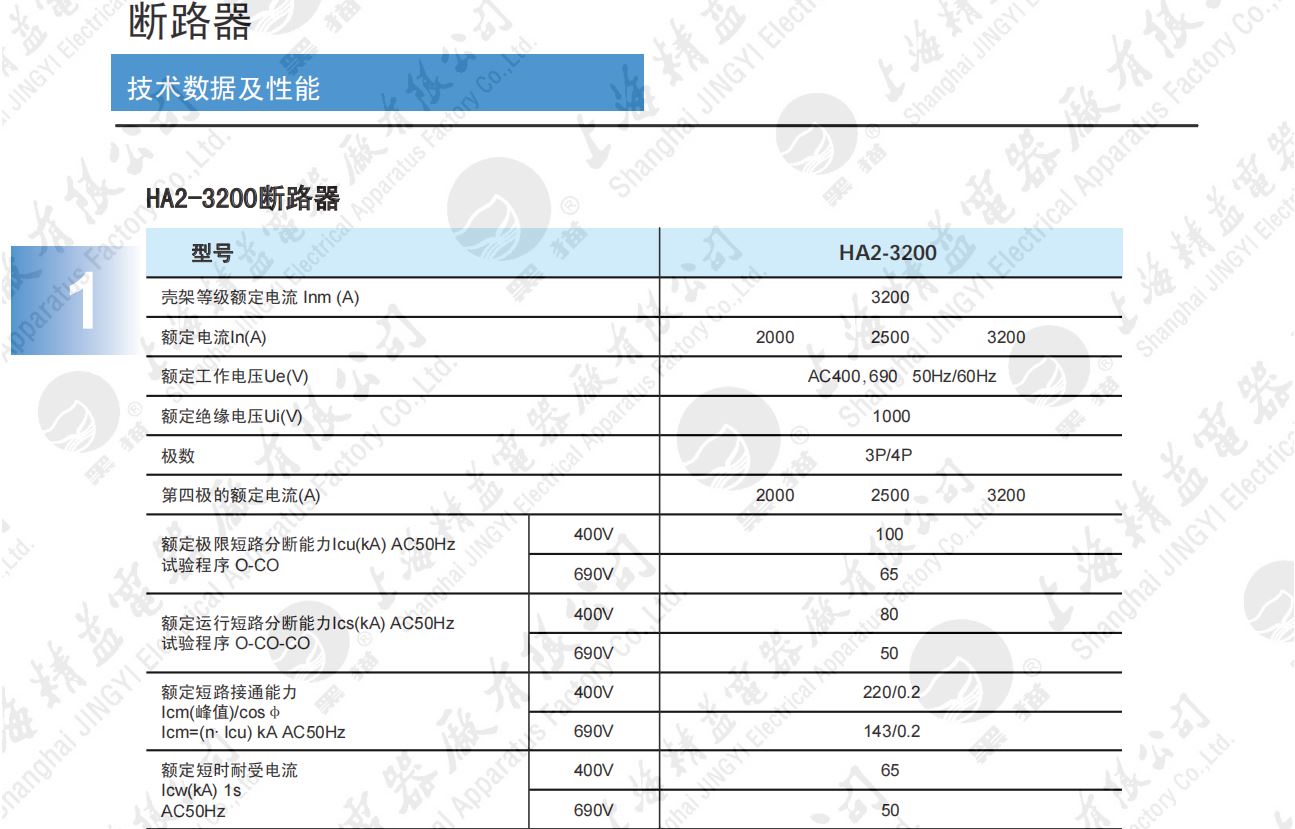Select 2500 in the 第四极的额定电流 row
The height and width of the screenshot is (829, 1295).
[890, 495]
